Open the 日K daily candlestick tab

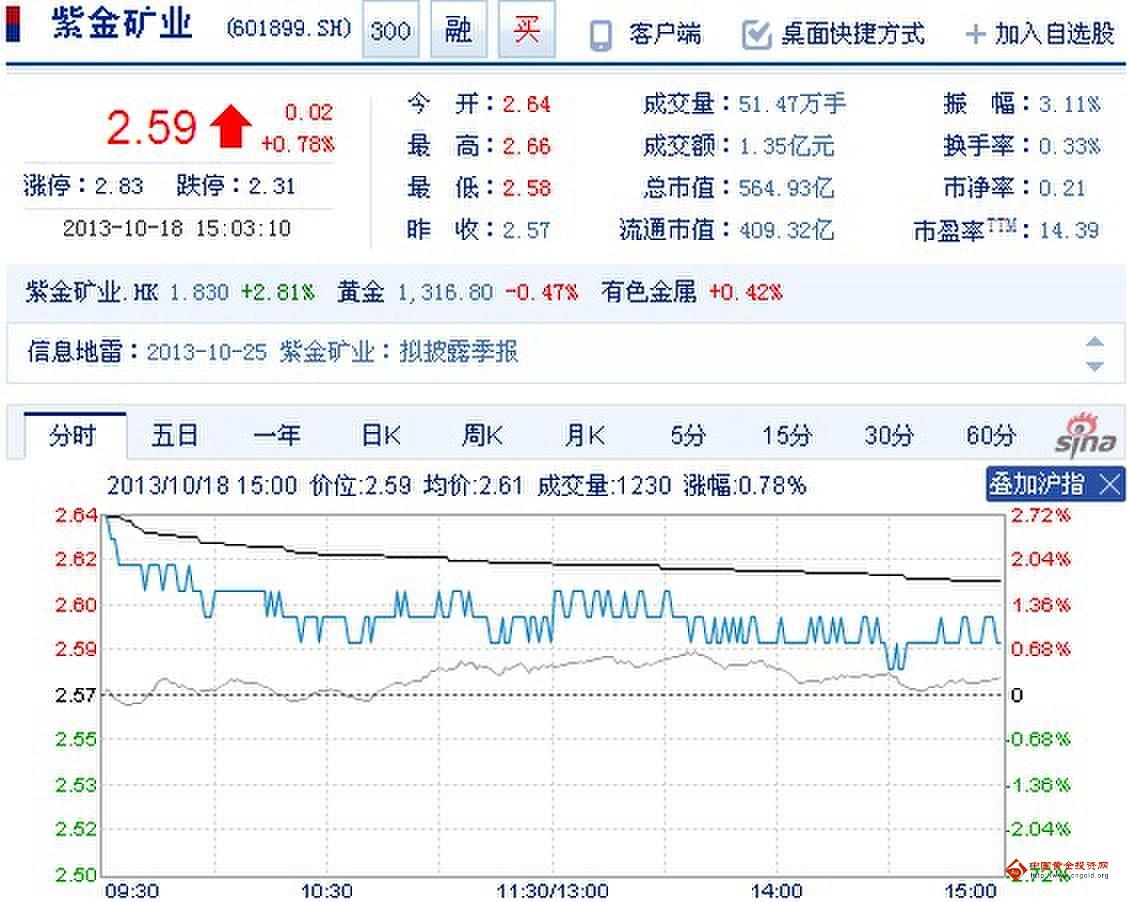coord(381,435)
